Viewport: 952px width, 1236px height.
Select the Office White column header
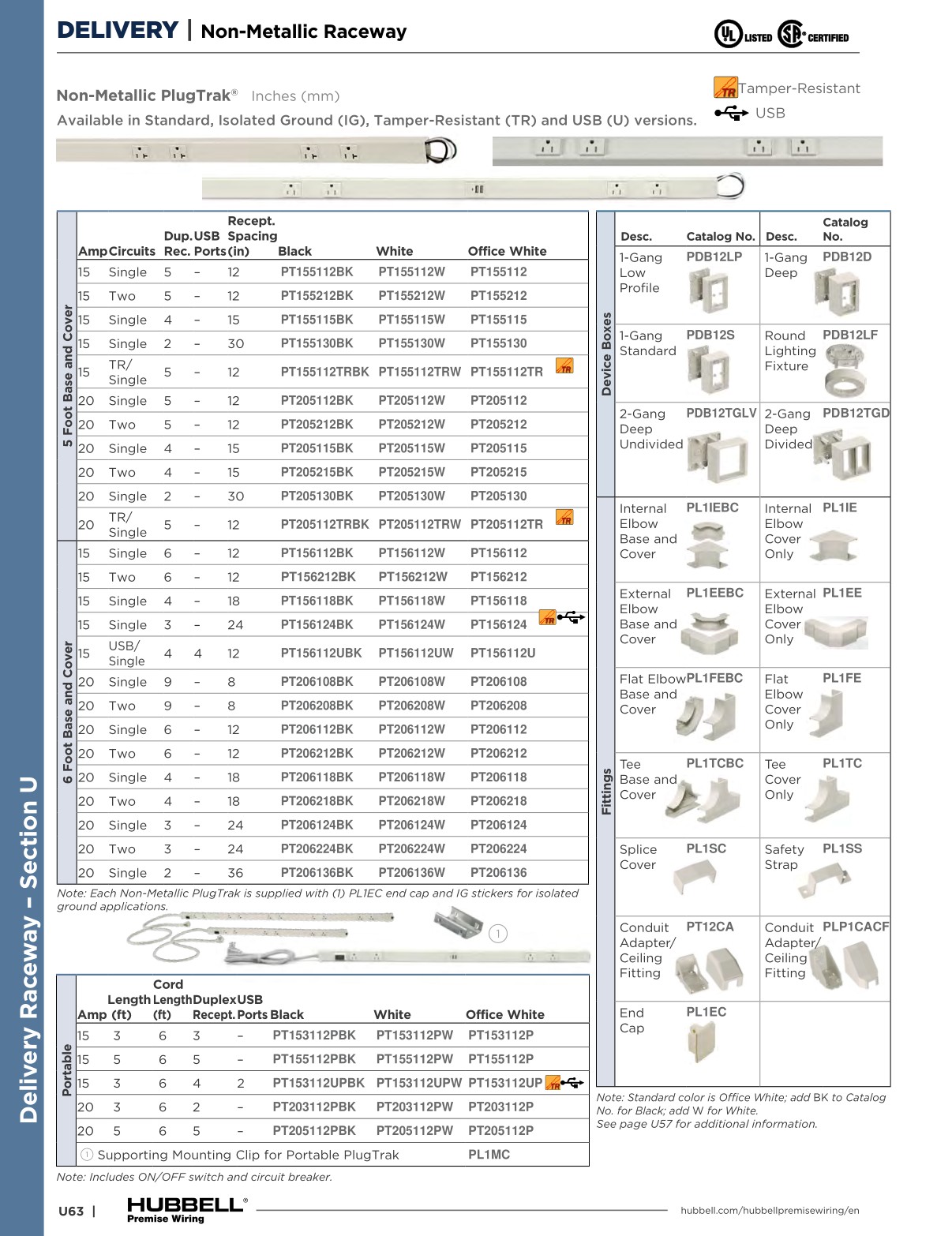pyautogui.click(x=507, y=251)
